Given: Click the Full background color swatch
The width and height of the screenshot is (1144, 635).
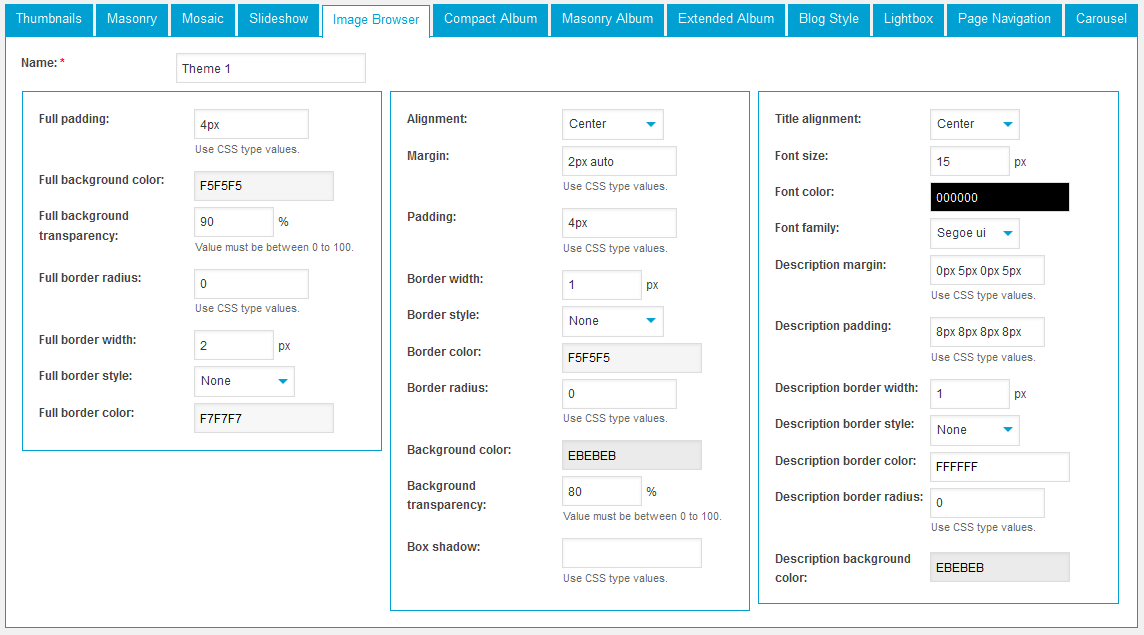Looking at the screenshot, I should [x=263, y=186].
